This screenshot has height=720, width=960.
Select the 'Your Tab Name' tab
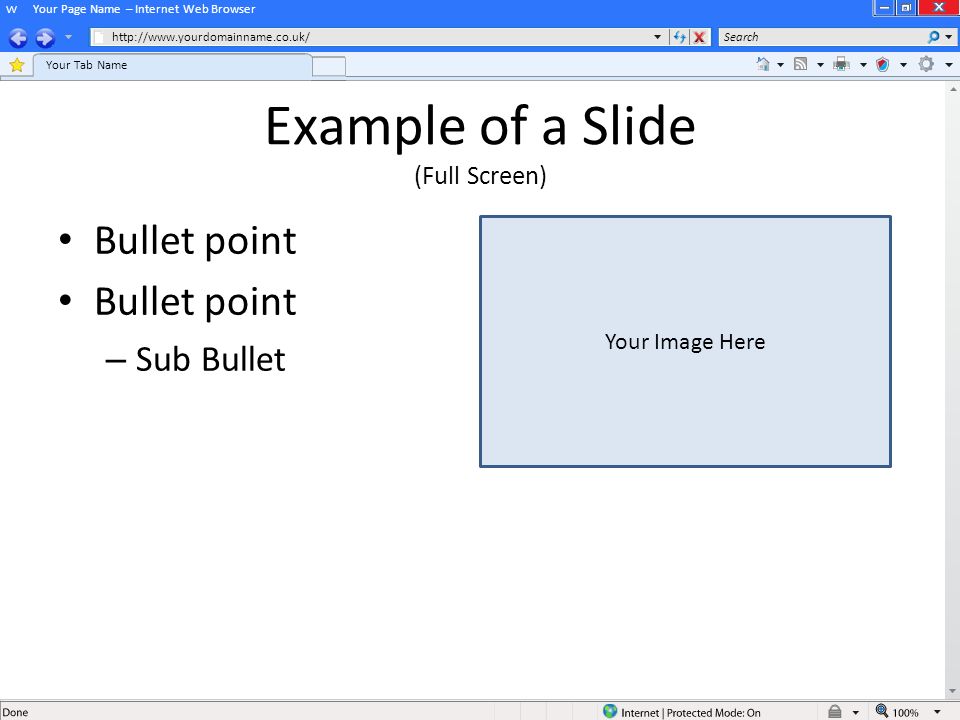172,66
